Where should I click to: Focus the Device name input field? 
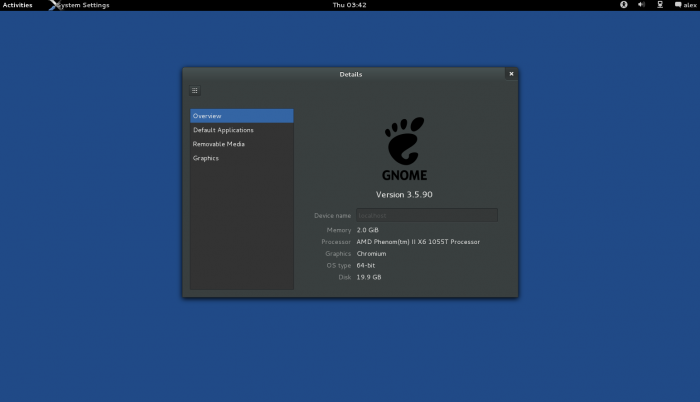427,215
